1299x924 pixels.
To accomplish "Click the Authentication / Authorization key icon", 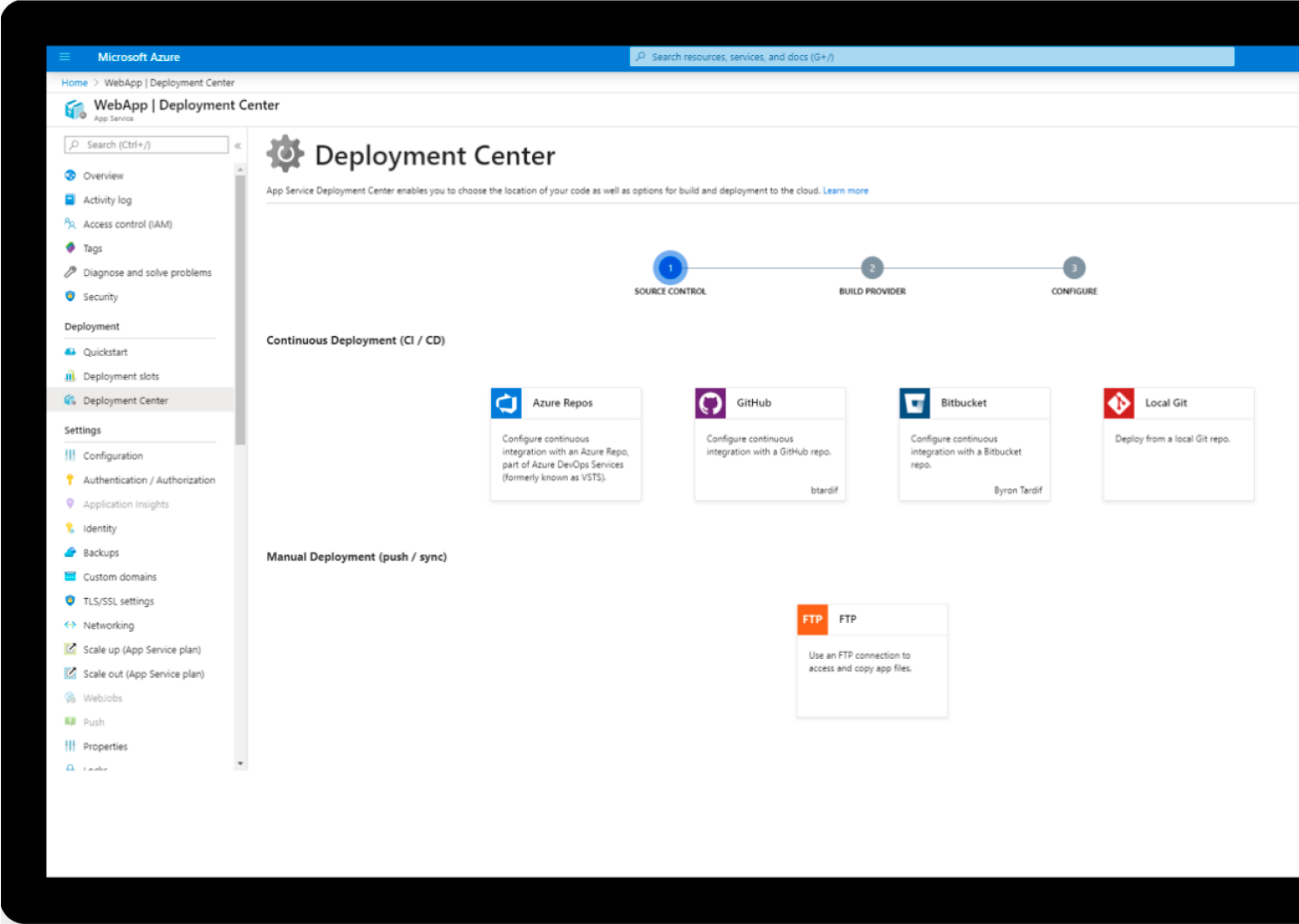I will tap(70, 480).
